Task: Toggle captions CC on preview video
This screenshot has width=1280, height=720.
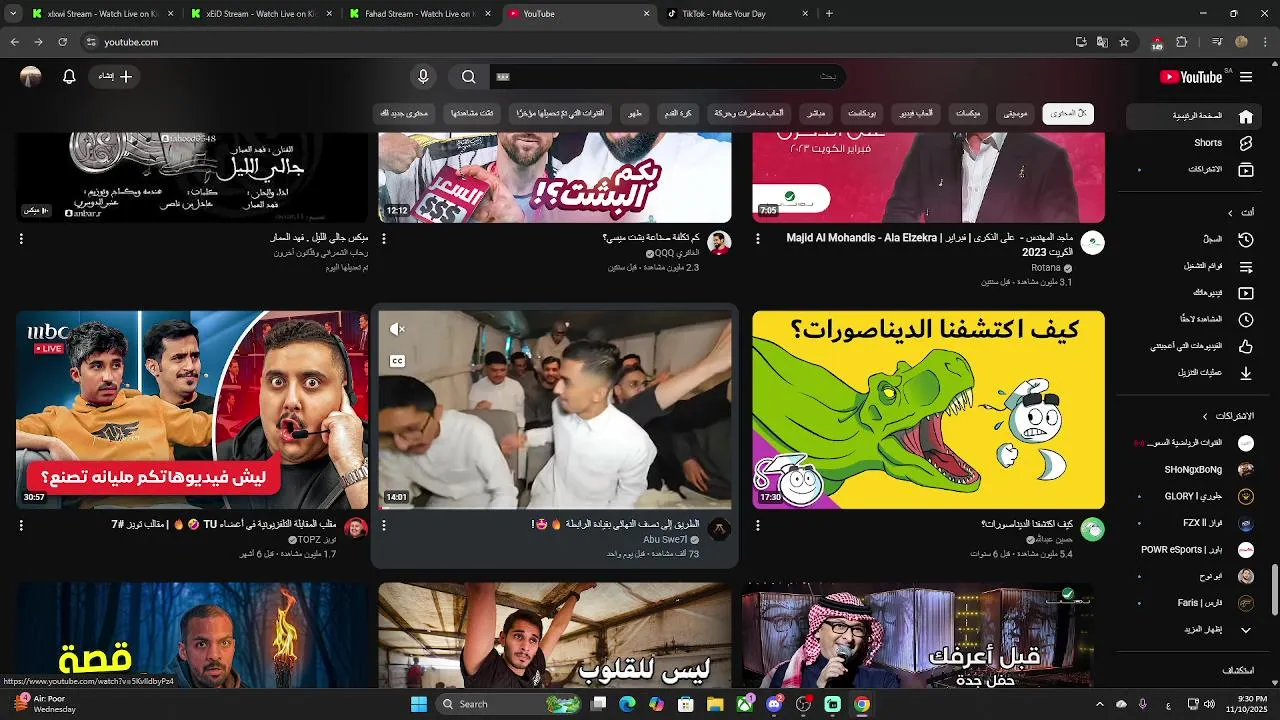Action: click(x=397, y=361)
